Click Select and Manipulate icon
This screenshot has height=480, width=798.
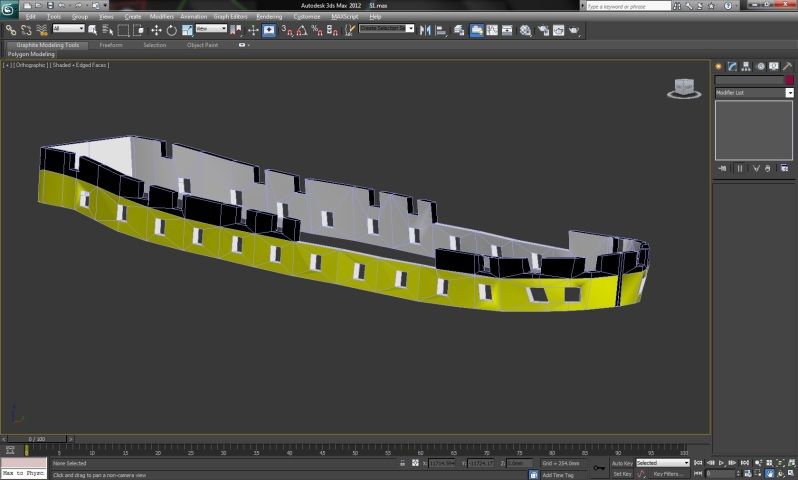tap(253, 31)
